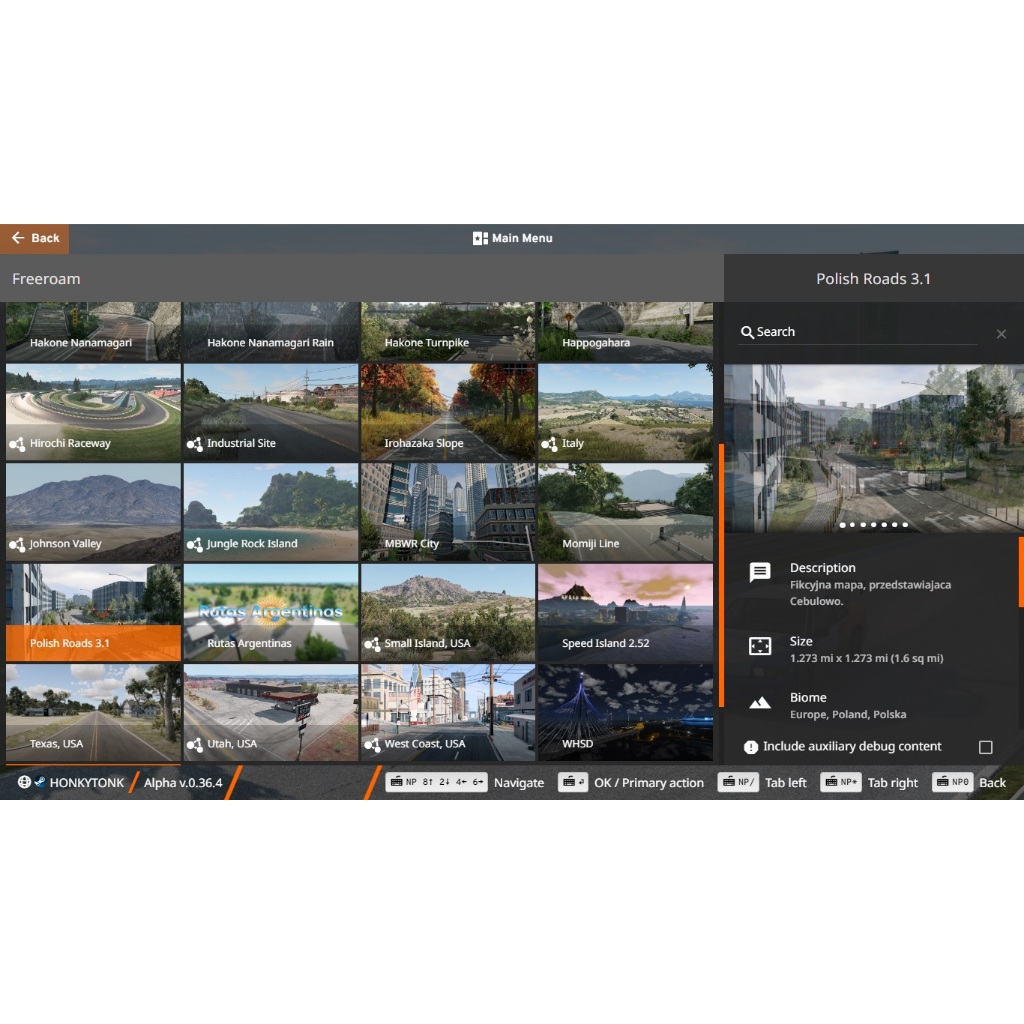Viewport: 1024px width, 1024px height.
Task: Select the Hirochi Raceway map
Action: tap(93, 413)
